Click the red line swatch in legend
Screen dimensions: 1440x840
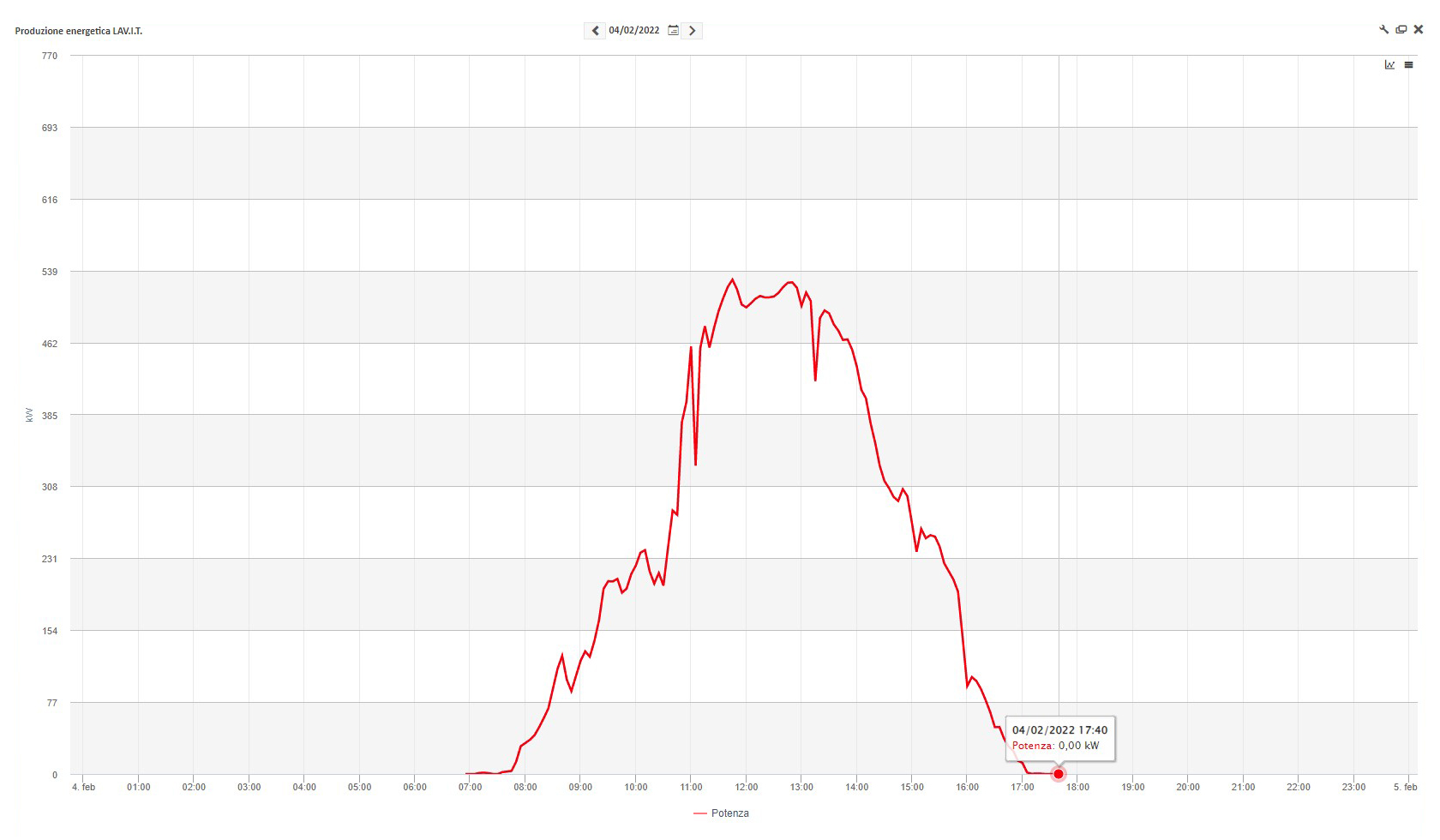click(x=699, y=813)
